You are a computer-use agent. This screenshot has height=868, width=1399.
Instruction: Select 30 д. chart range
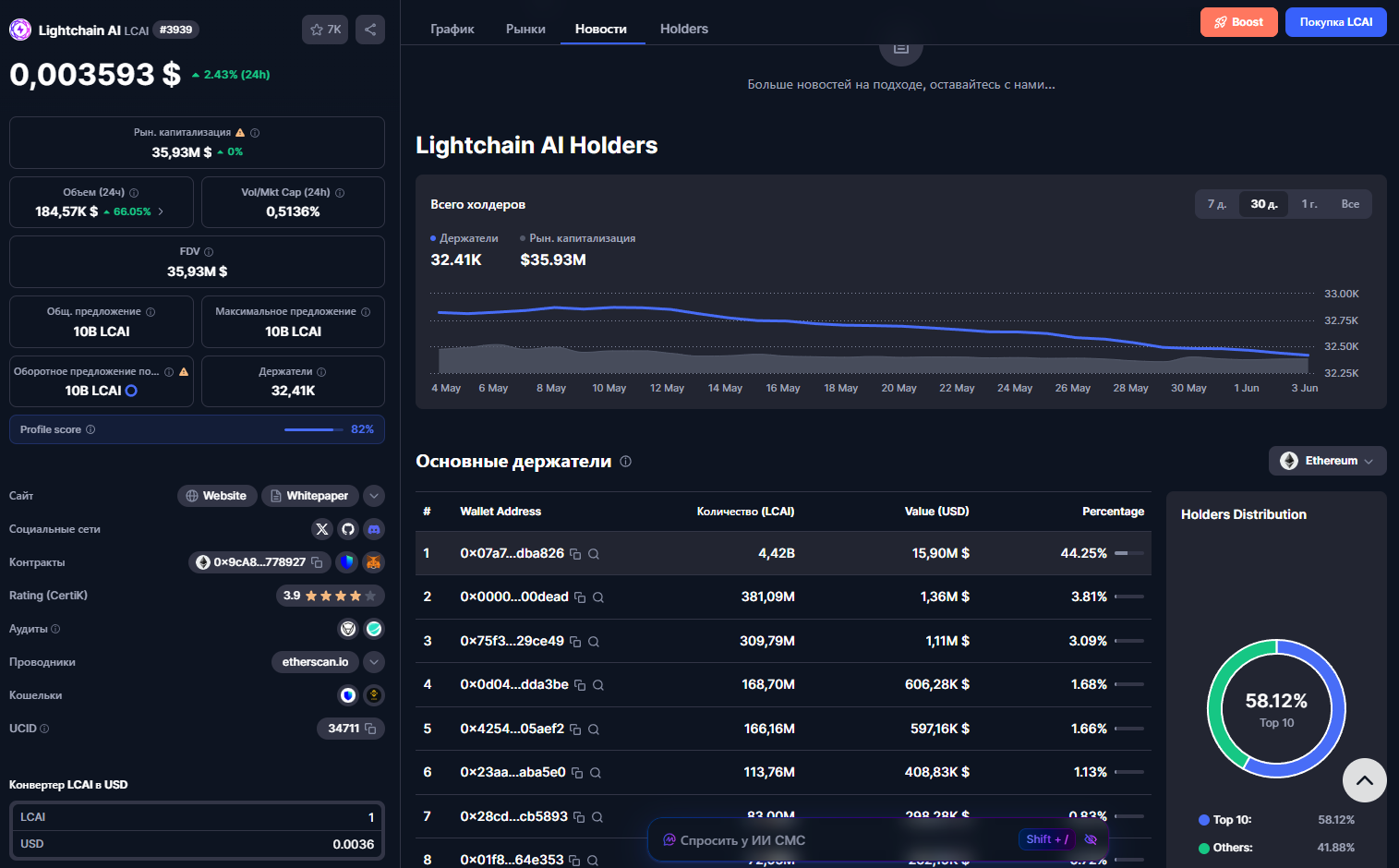1264,204
